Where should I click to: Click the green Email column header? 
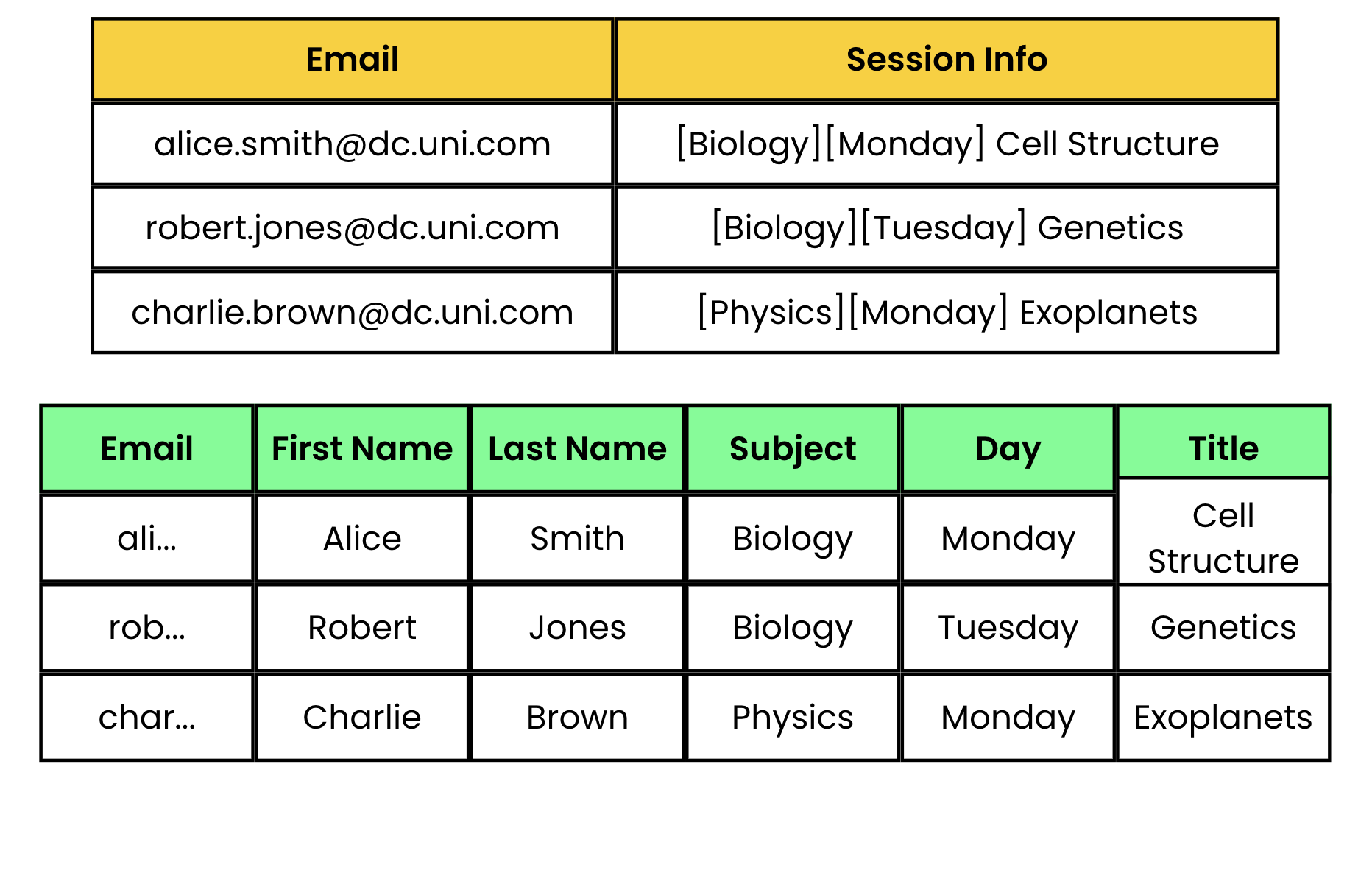click(147, 448)
